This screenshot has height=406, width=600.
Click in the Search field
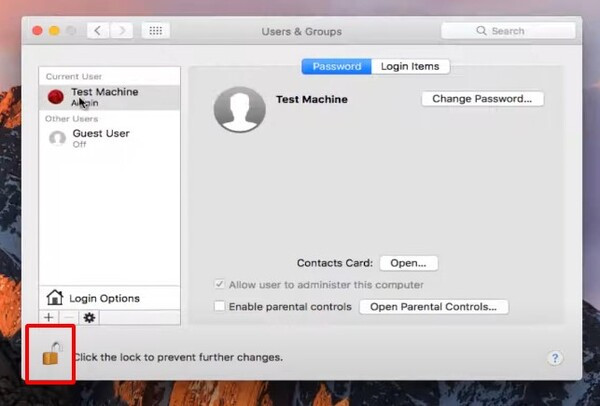tap(508, 31)
